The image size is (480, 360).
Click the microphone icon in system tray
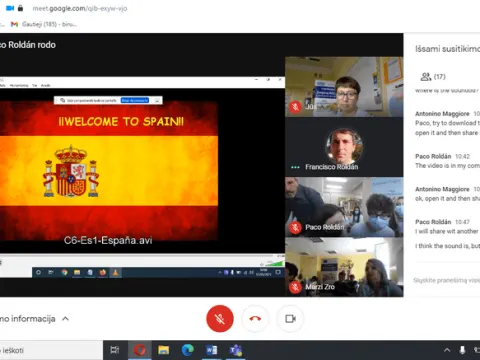[462, 350]
